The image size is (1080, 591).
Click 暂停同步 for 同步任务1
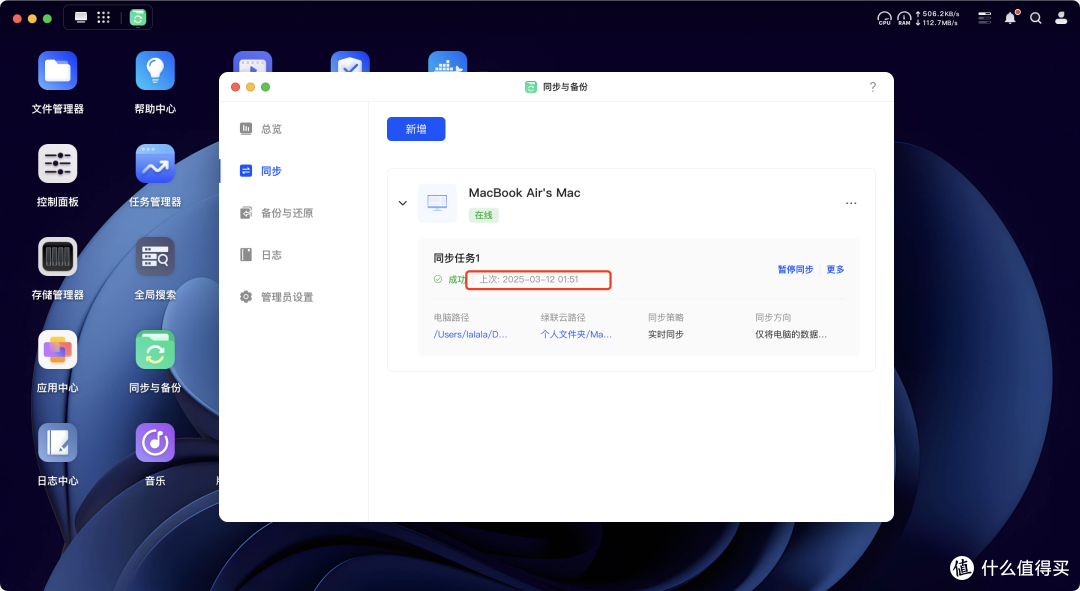pos(796,269)
